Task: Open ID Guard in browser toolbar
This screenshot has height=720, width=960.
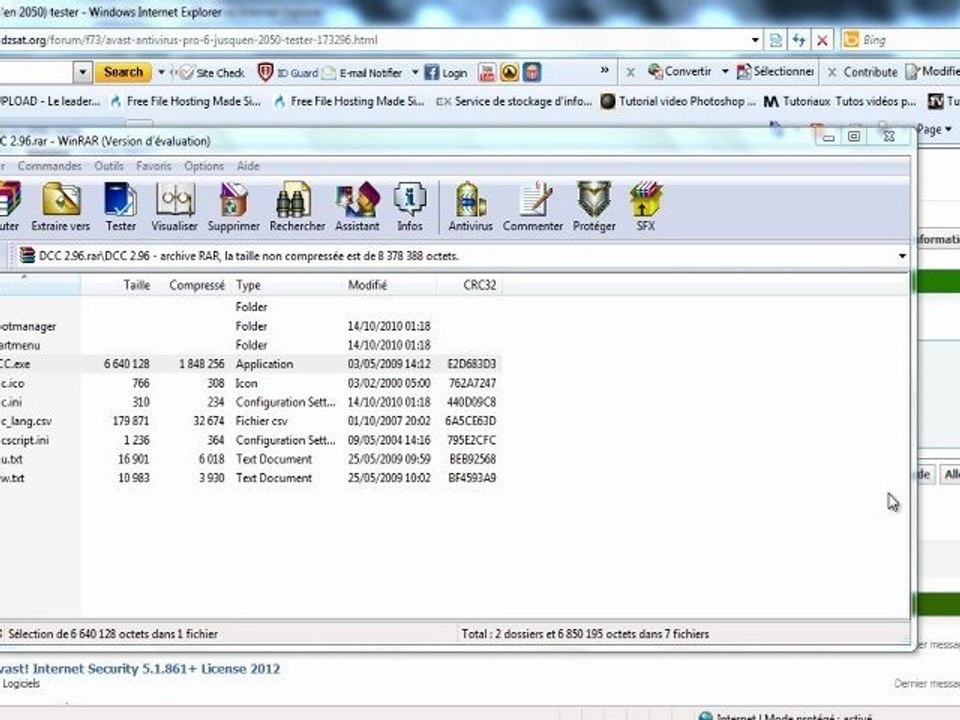Action: (x=288, y=73)
